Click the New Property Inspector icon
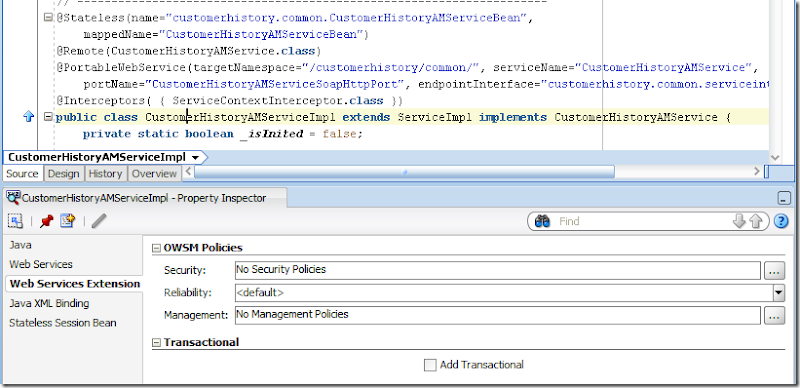The image size is (800, 388). (x=68, y=221)
